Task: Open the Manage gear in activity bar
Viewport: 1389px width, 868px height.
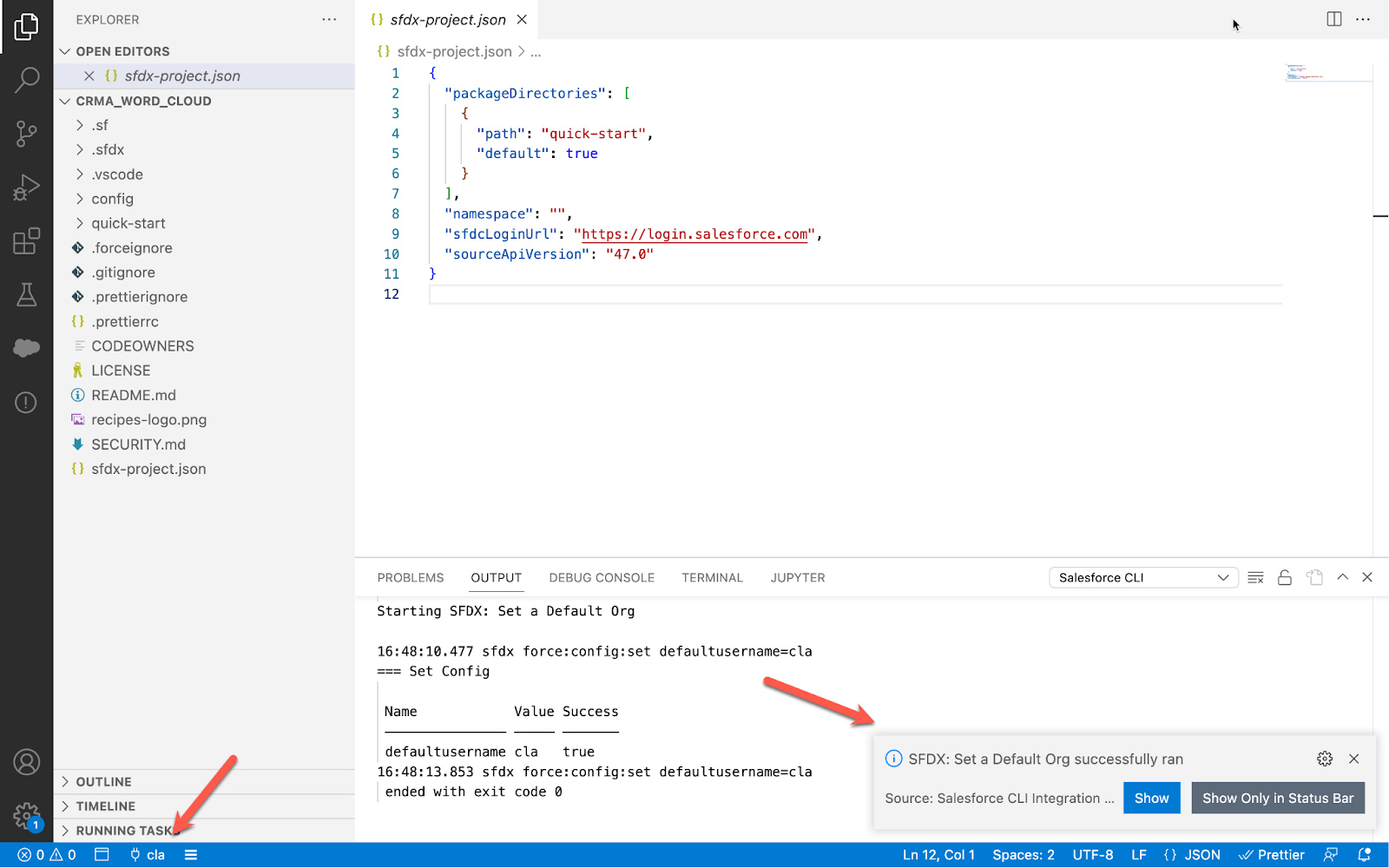Action: tap(26, 816)
